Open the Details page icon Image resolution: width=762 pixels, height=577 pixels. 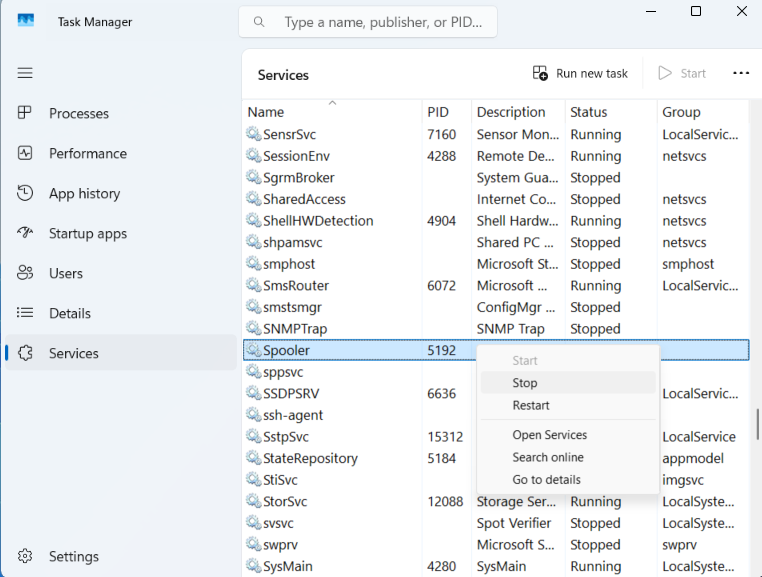tap(26, 314)
